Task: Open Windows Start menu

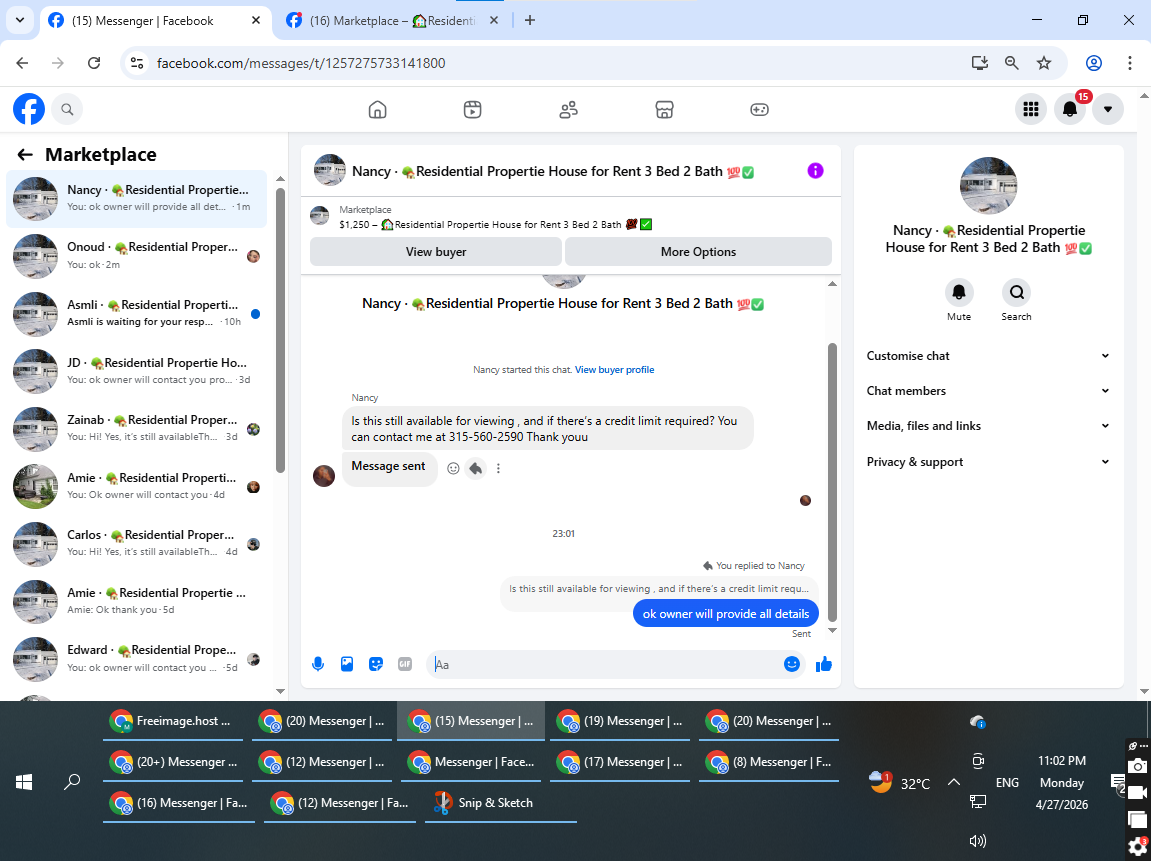Action: coord(23,782)
